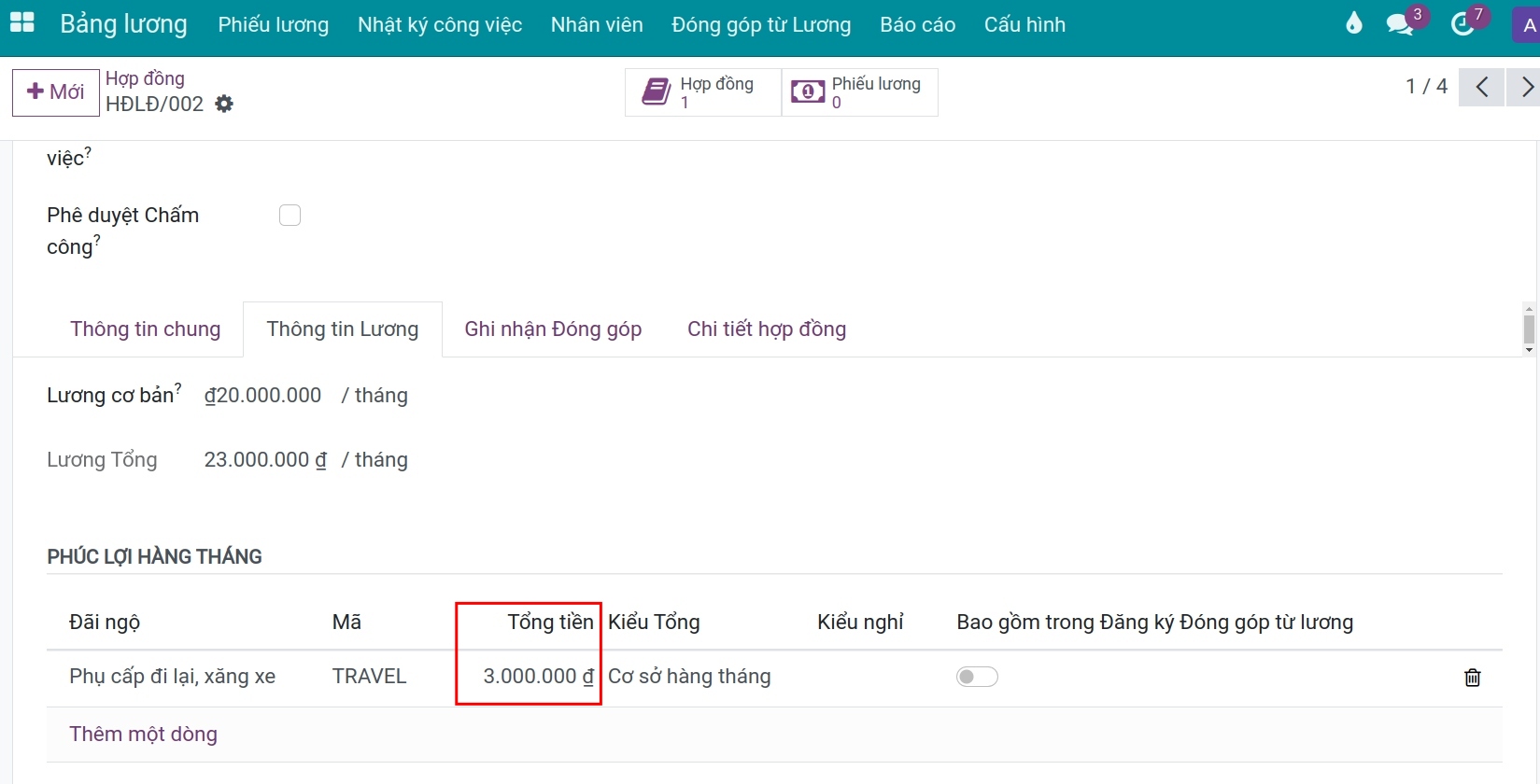Sort by the Kiểu nghỉ column header
Image resolution: width=1540 pixels, height=784 pixels.
point(860,623)
